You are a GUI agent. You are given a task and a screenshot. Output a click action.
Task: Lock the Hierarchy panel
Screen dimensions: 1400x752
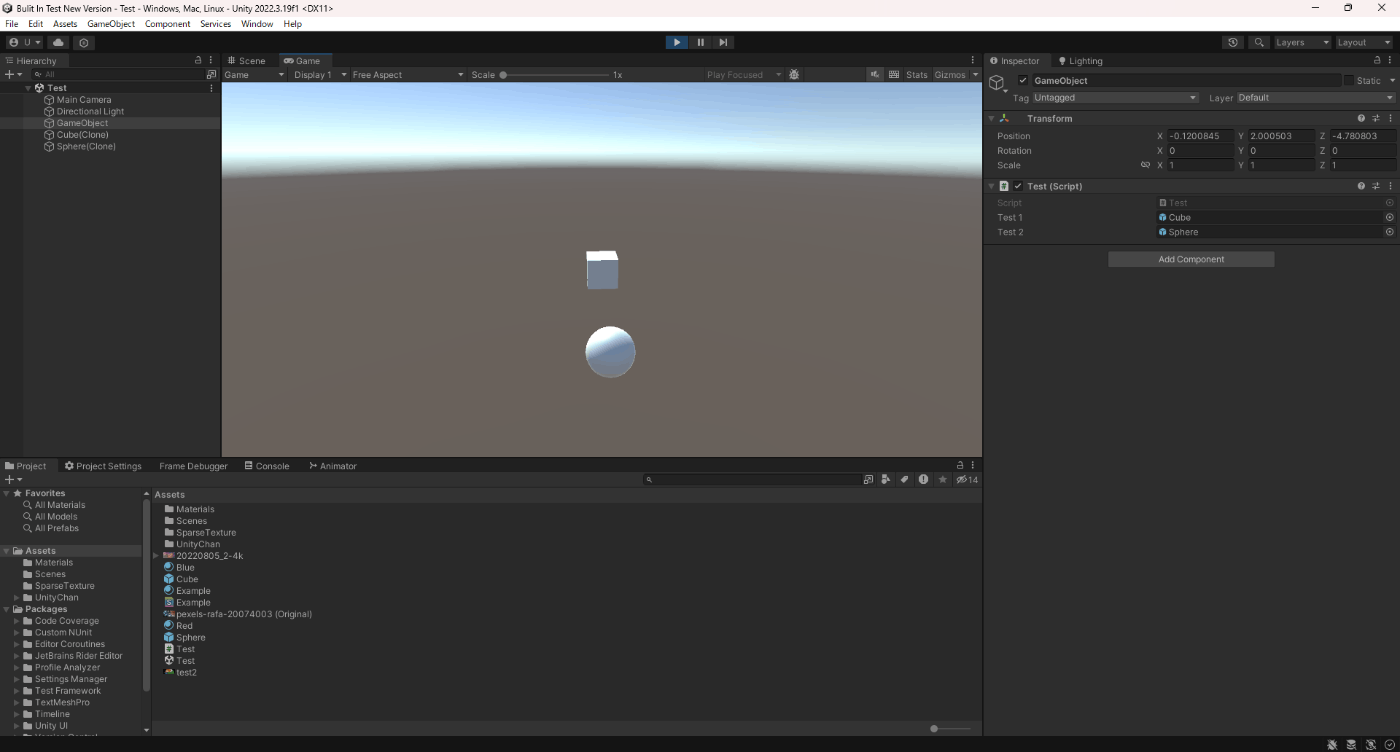click(x=198, y=60)
